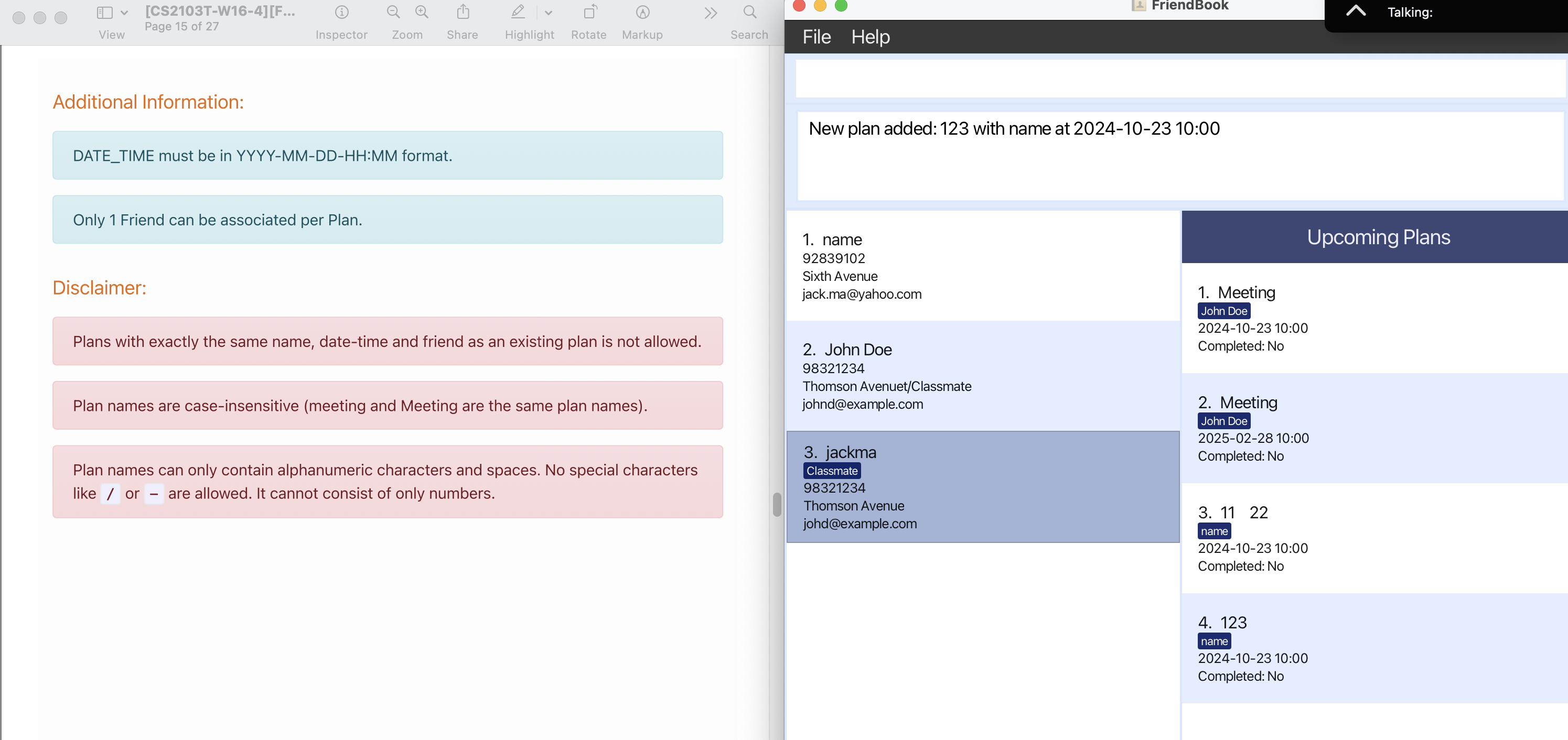Click the Share icon in toolbar
This screenshot has width=1568, height=740.
pyautogui.click(x=463, y=12)
